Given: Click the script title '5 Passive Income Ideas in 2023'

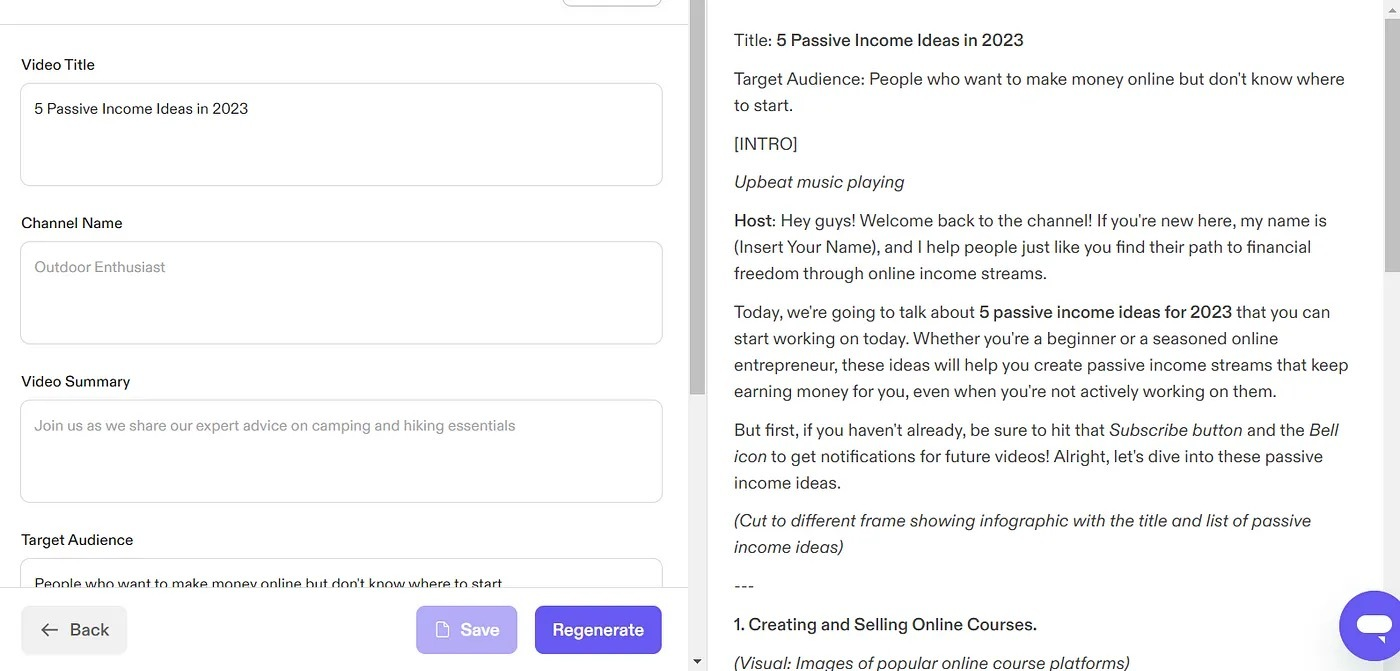Looking at the screenshot, I should click(x=900, y=40).
